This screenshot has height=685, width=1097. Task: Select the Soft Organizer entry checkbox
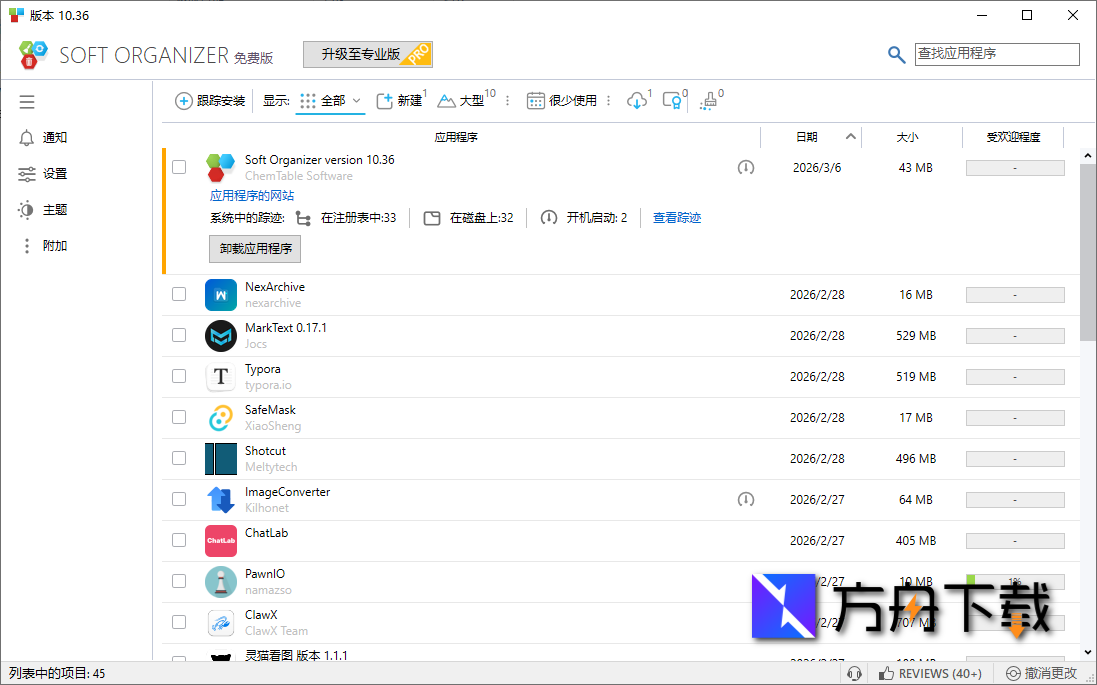(x=179, y=167)
